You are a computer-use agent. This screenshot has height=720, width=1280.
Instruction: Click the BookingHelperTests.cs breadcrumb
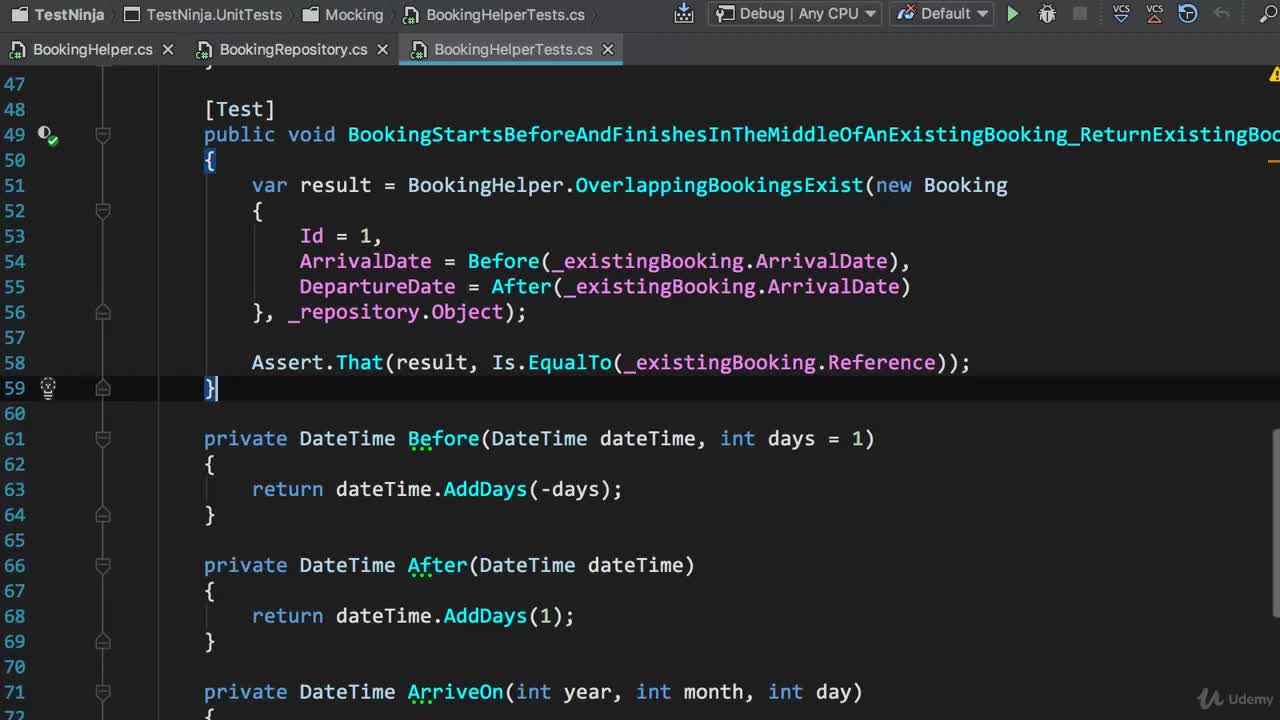(x=494, y=15)
